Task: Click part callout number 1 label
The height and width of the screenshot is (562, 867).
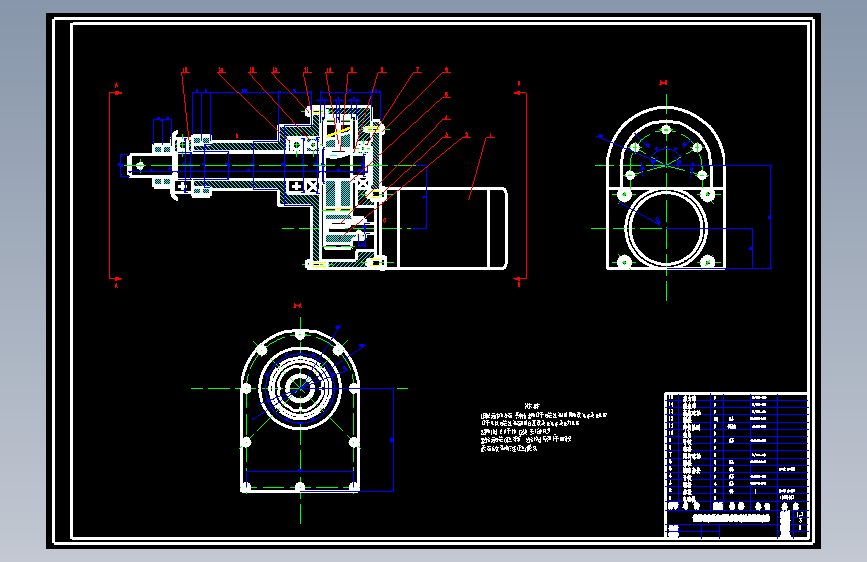Action: click(x=490, y=136)
